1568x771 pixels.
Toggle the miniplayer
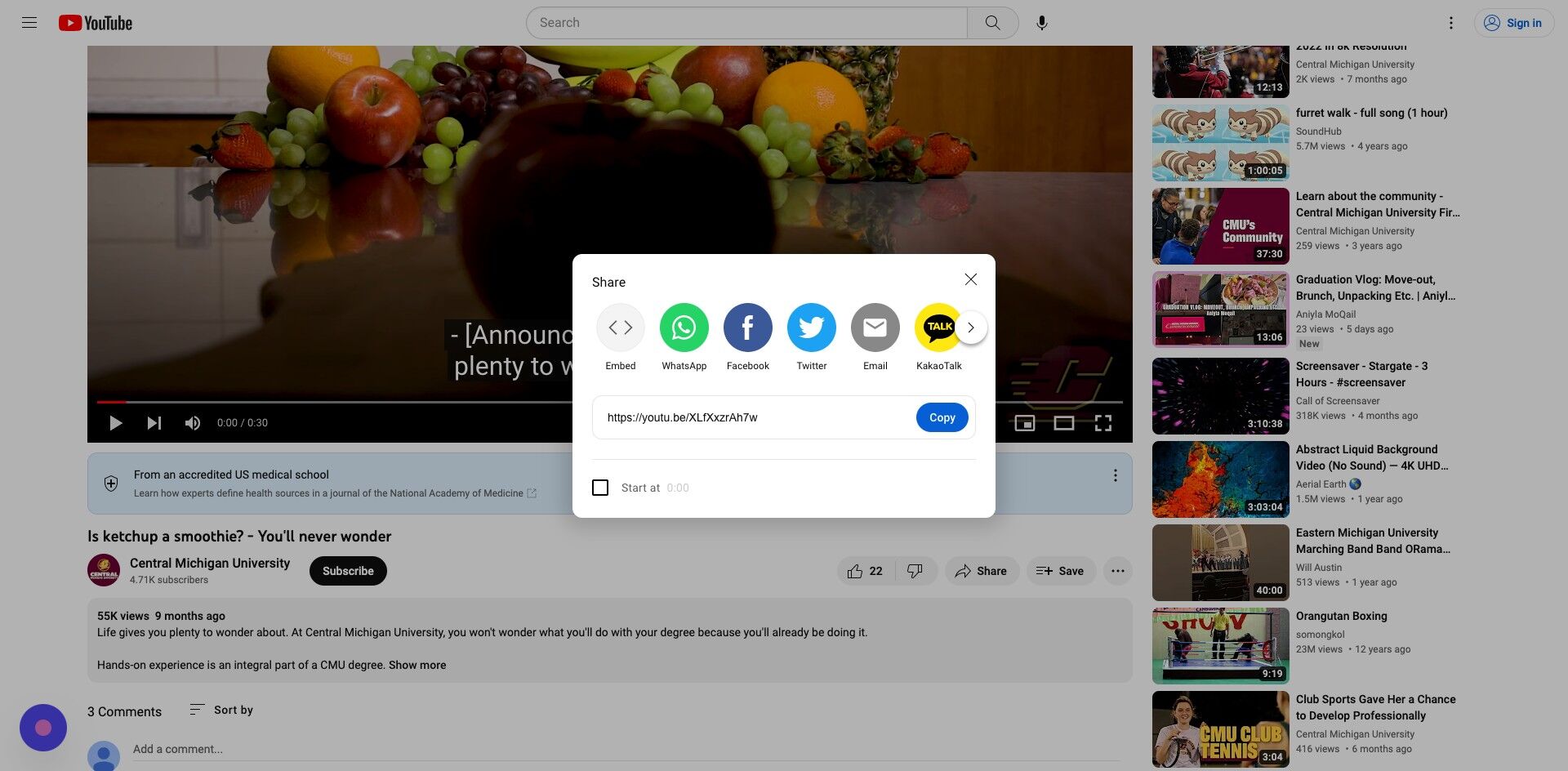point(1025,423)
